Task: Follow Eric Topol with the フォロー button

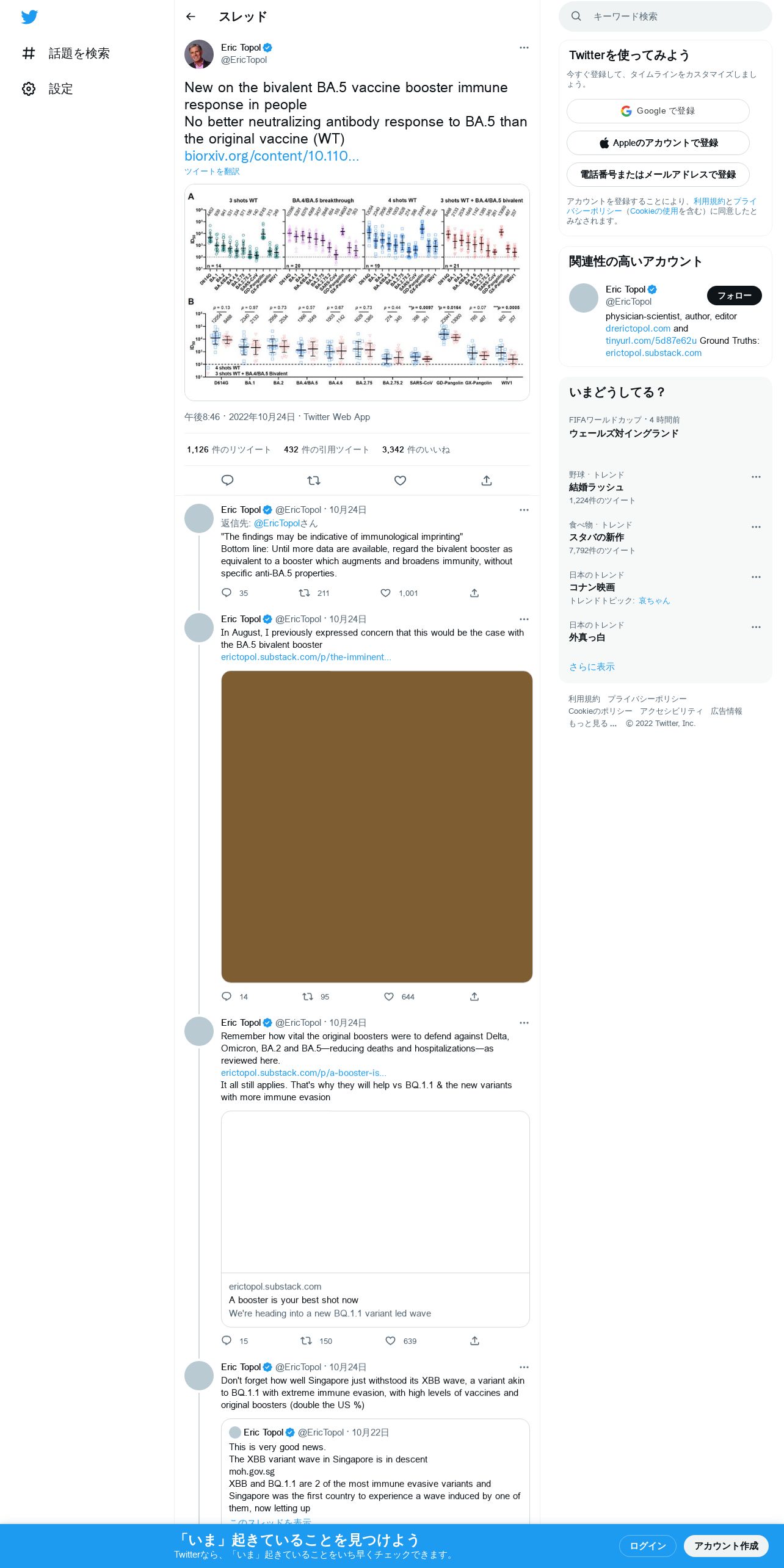Action: click(735, 296)
